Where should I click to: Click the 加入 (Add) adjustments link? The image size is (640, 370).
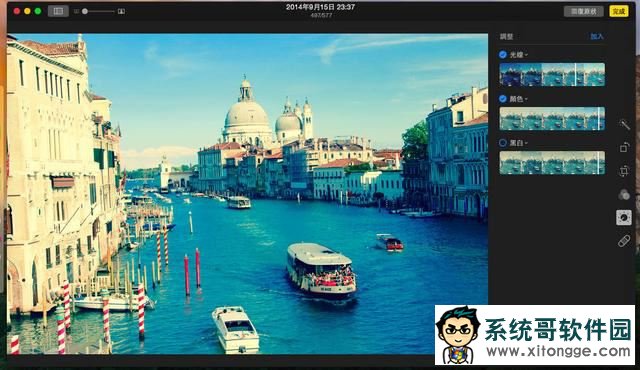click(596, 36)
